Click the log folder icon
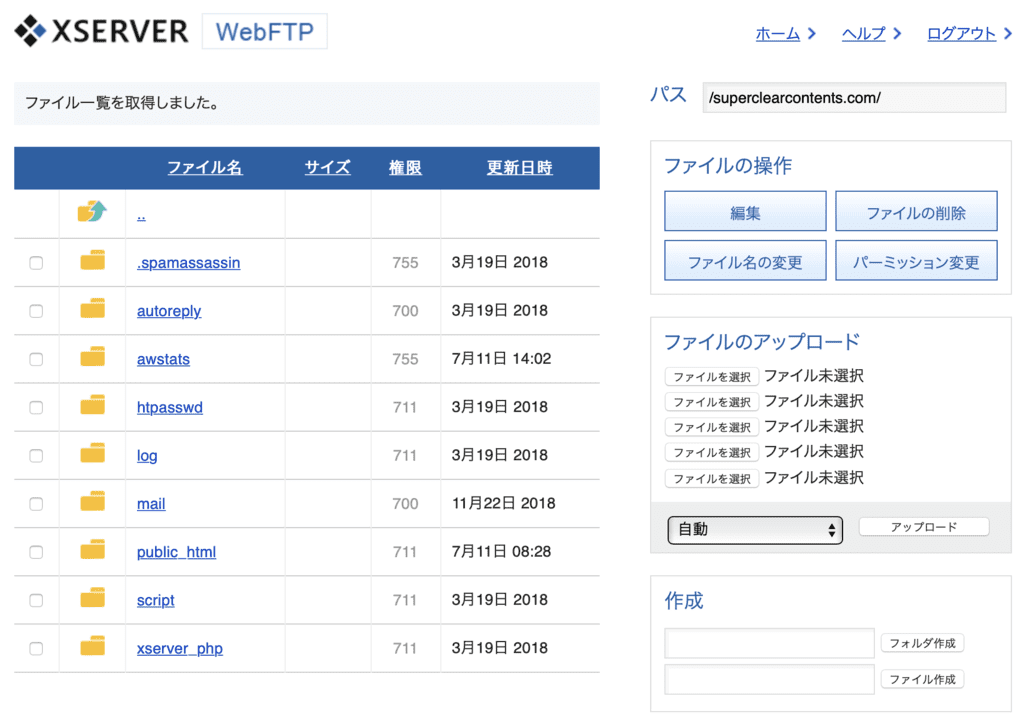Image resolution: width=1024 pixels, height=721 pixels. 92,455
